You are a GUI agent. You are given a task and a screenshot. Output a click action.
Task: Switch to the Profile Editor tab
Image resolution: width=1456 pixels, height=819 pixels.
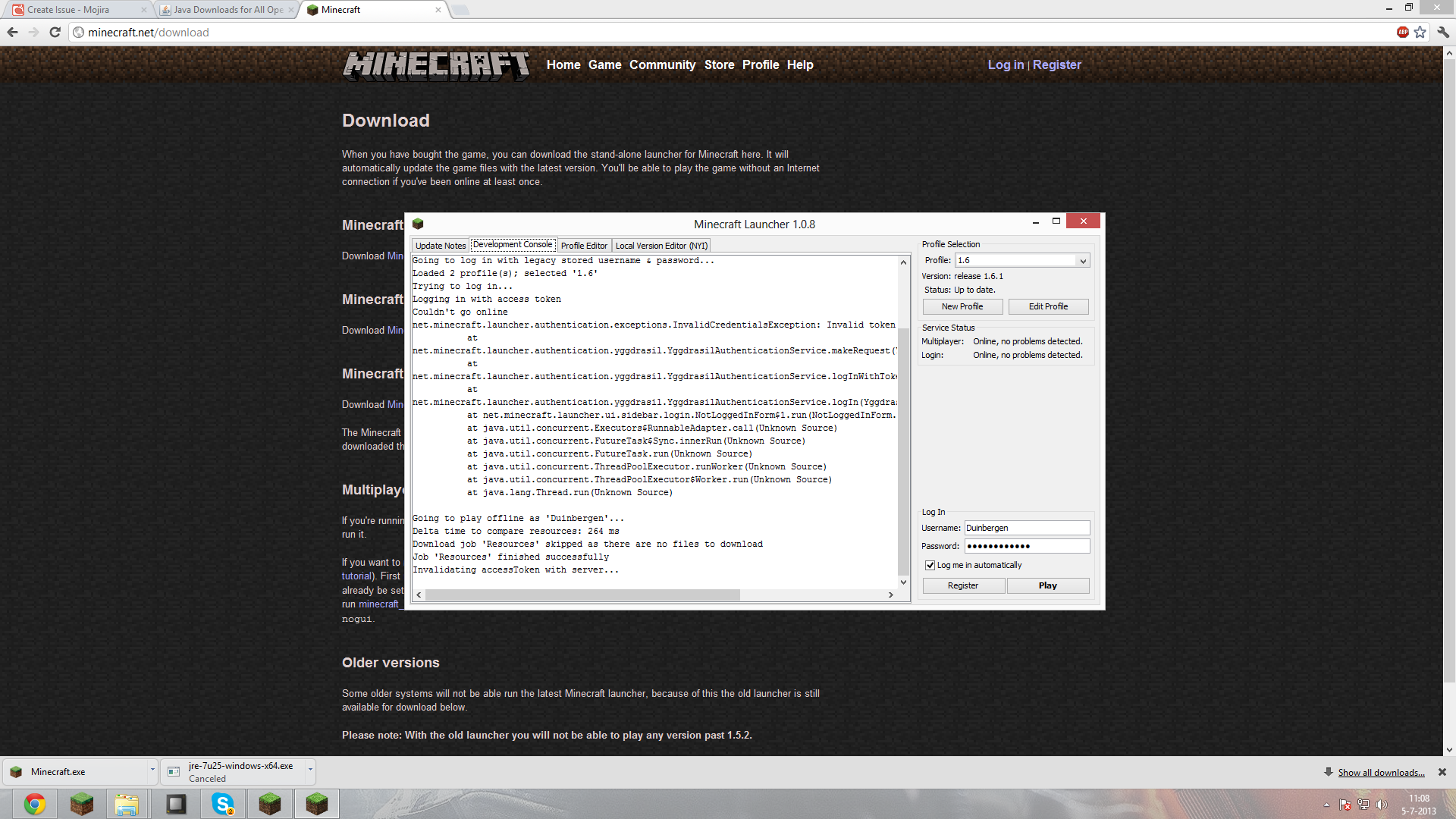pyautogui.click(x=584, y=246)
